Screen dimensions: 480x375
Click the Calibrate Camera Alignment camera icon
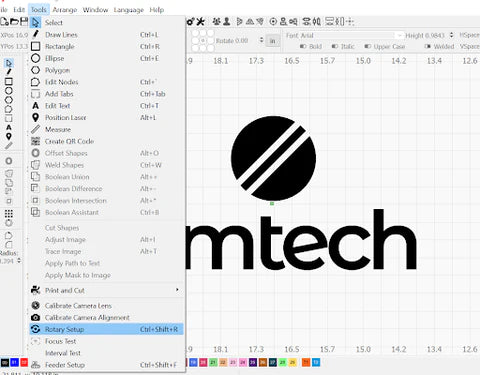(x=36, y=317)
